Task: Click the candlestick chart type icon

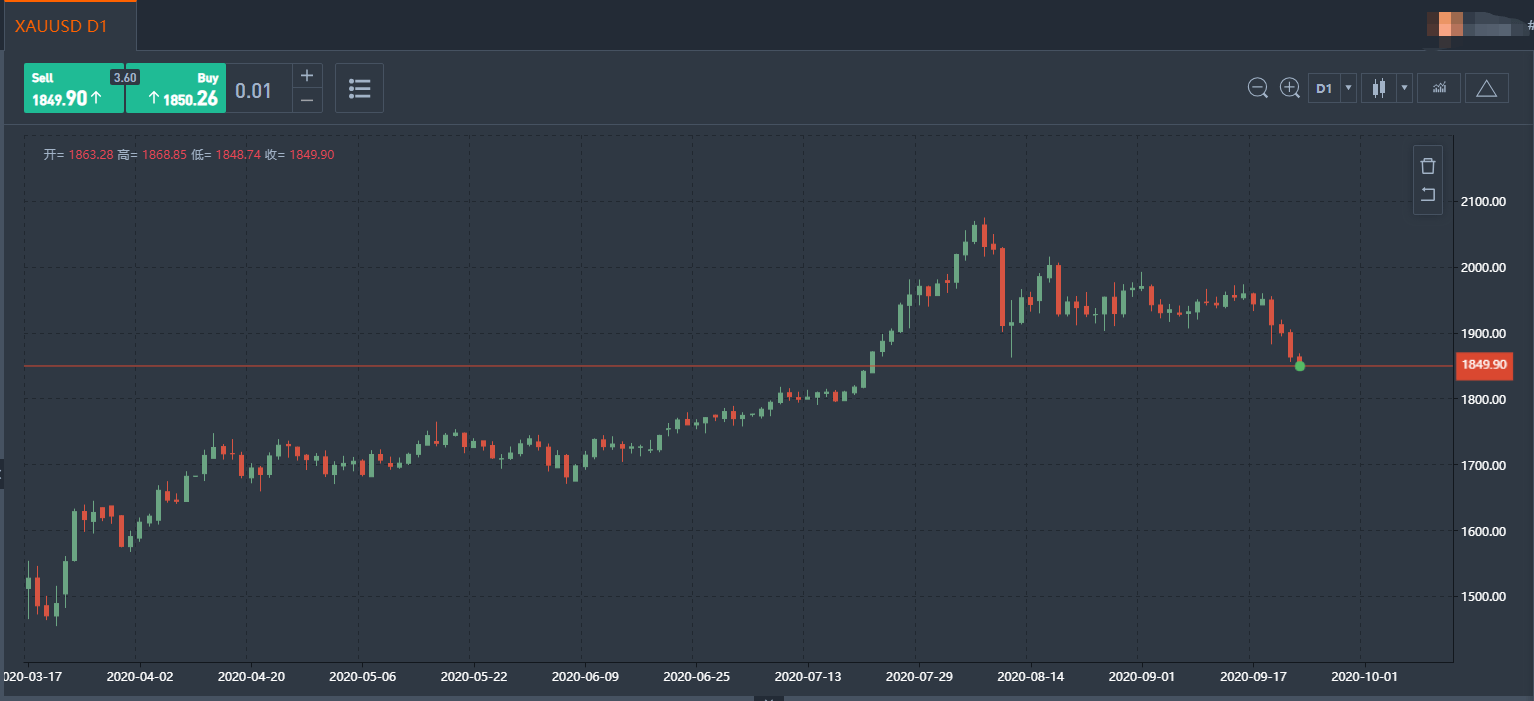Action: 1380,88
